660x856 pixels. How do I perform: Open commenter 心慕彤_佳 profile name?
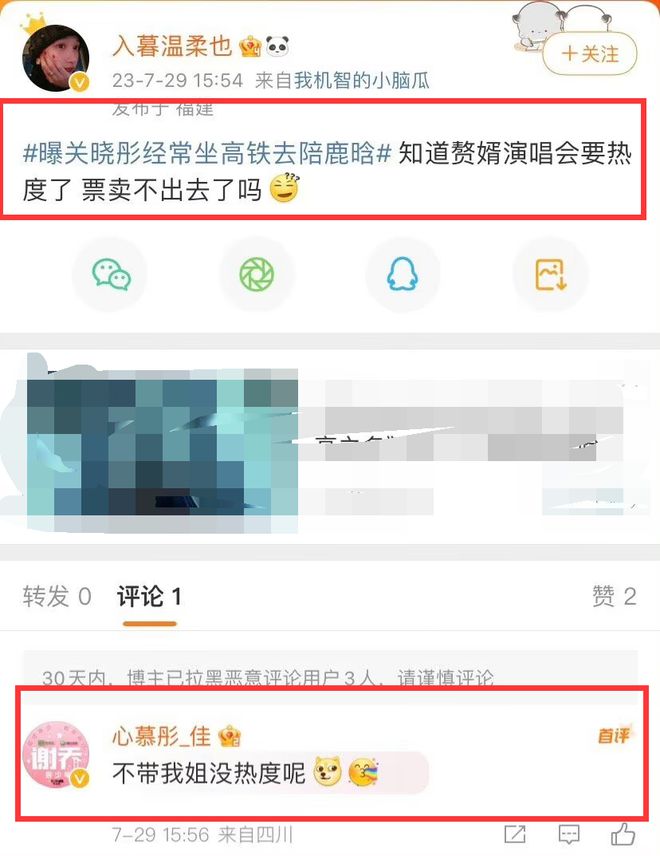[x=162, y=736]
